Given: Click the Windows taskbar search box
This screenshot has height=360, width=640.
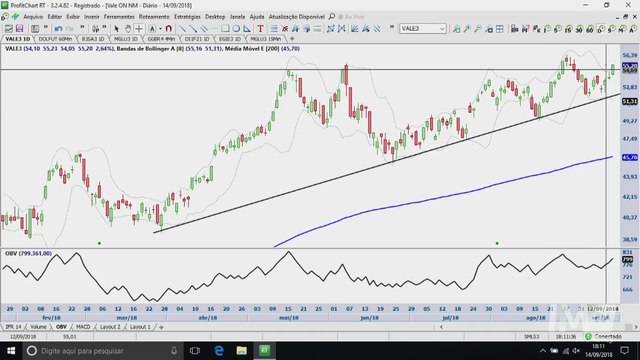Looking at the screenshot, I should click(x=102, y=351).
